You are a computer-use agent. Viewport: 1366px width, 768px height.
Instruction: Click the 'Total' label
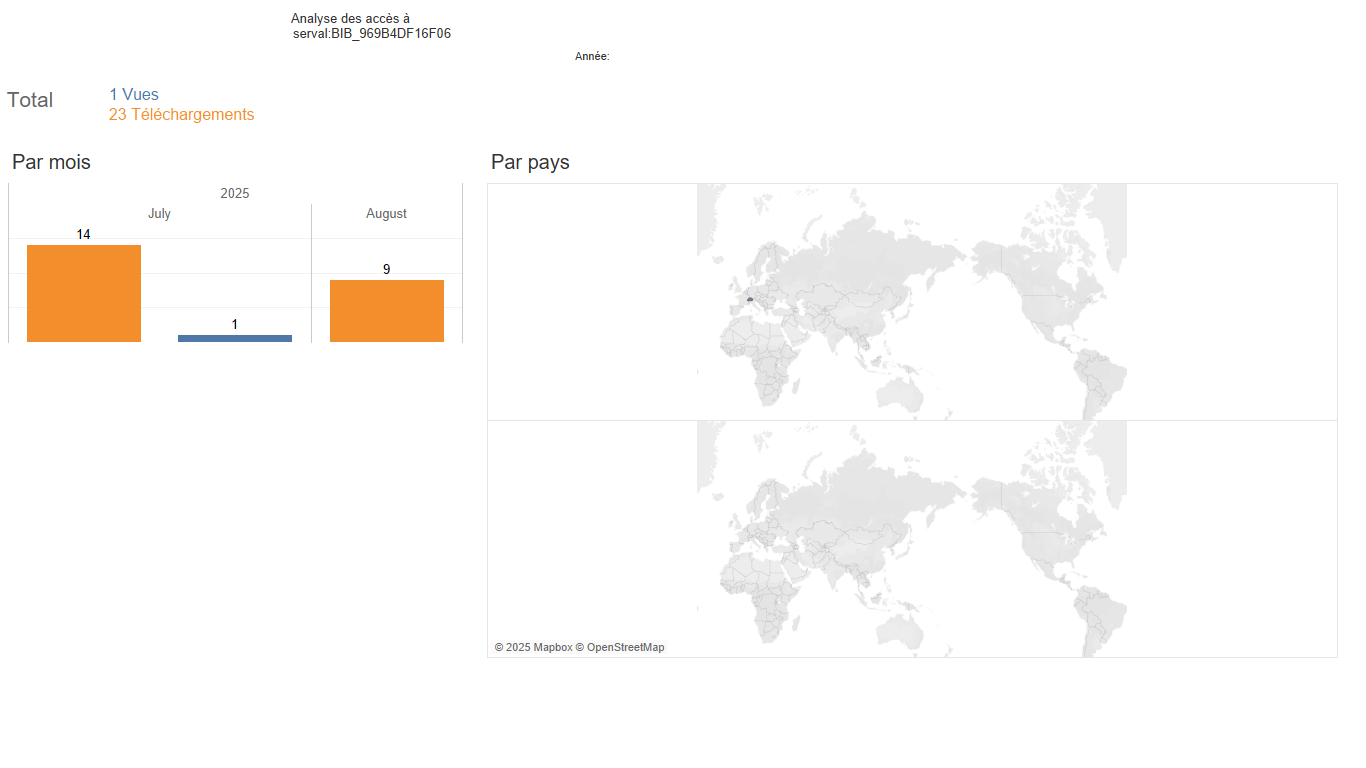30,100
